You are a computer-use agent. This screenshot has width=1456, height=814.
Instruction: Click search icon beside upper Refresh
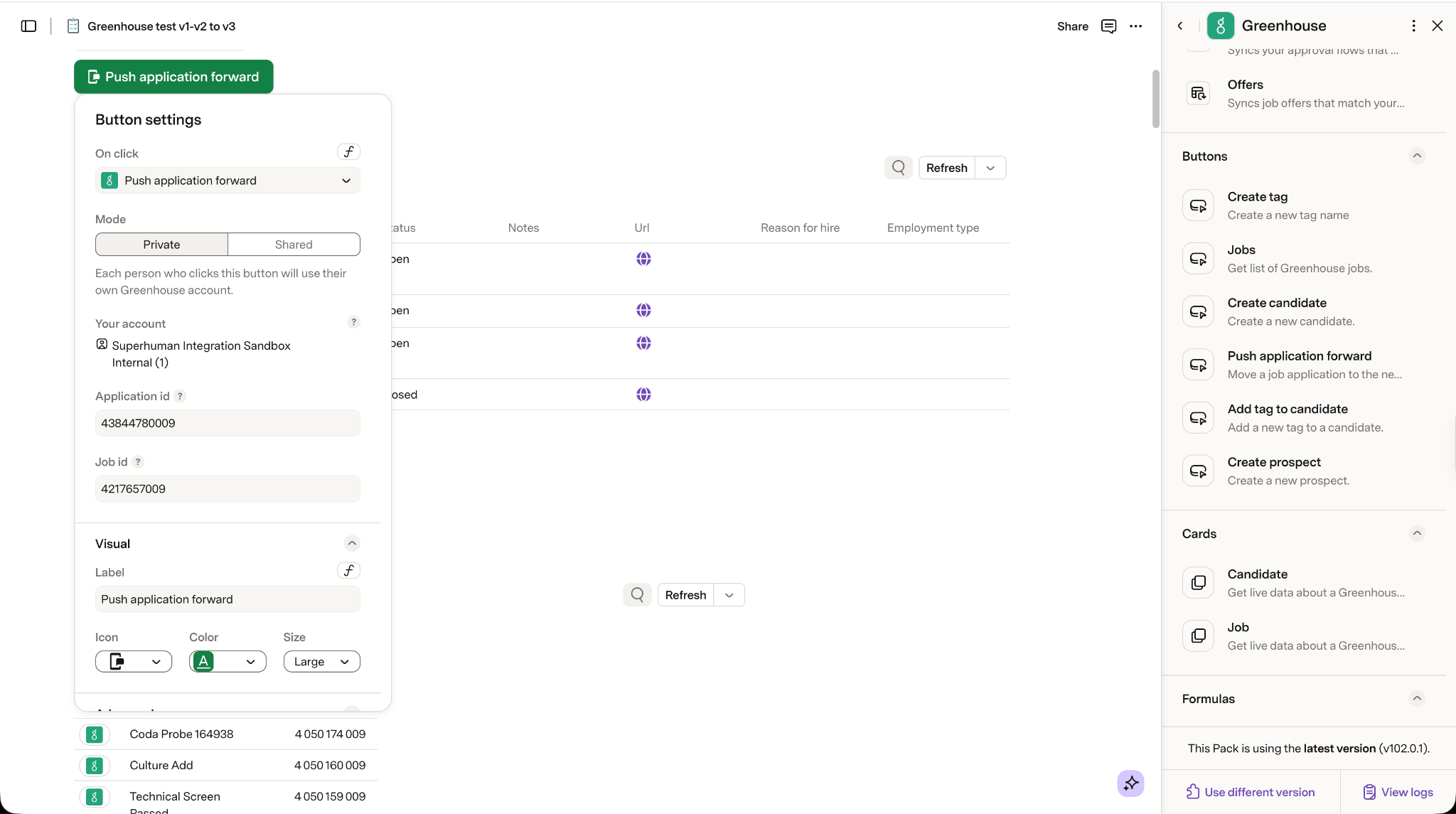899,168
